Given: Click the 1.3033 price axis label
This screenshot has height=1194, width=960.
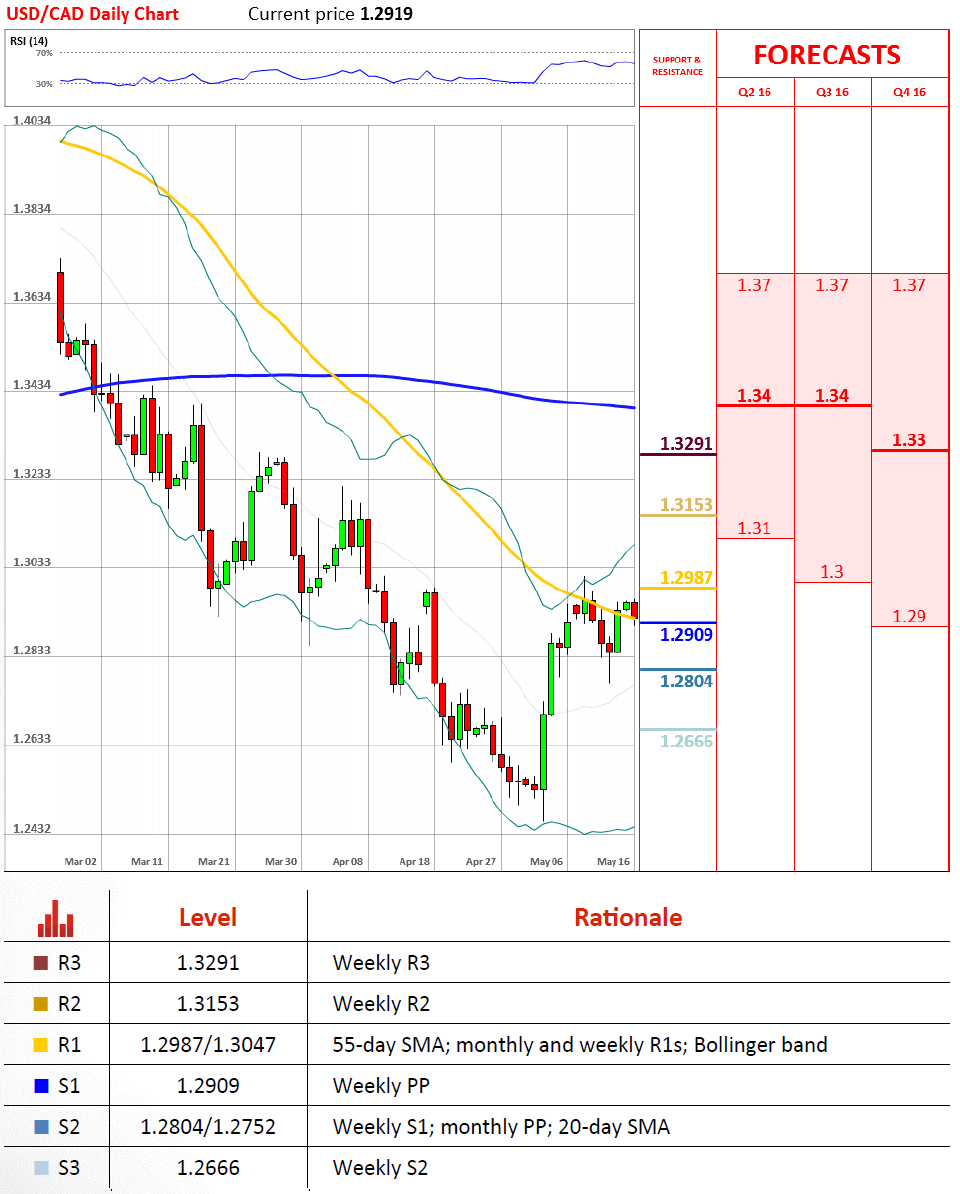Looking at the screenshot, I should (32, 562).
